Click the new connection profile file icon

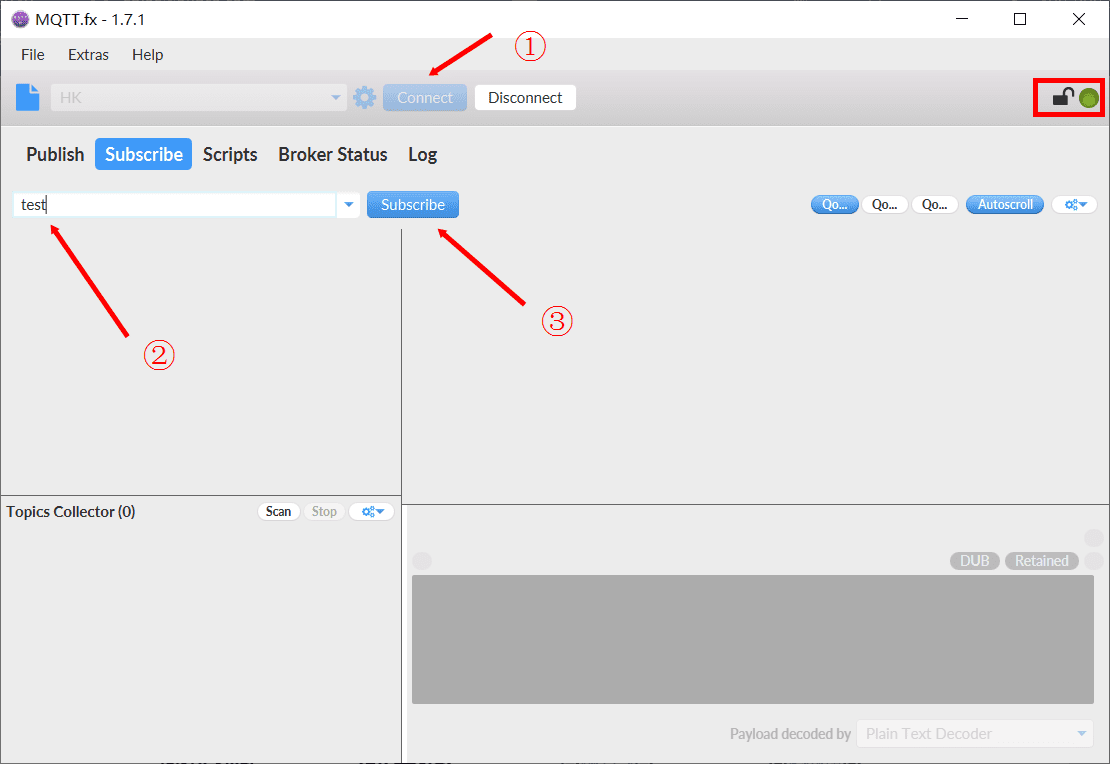[x=28, y=98]
